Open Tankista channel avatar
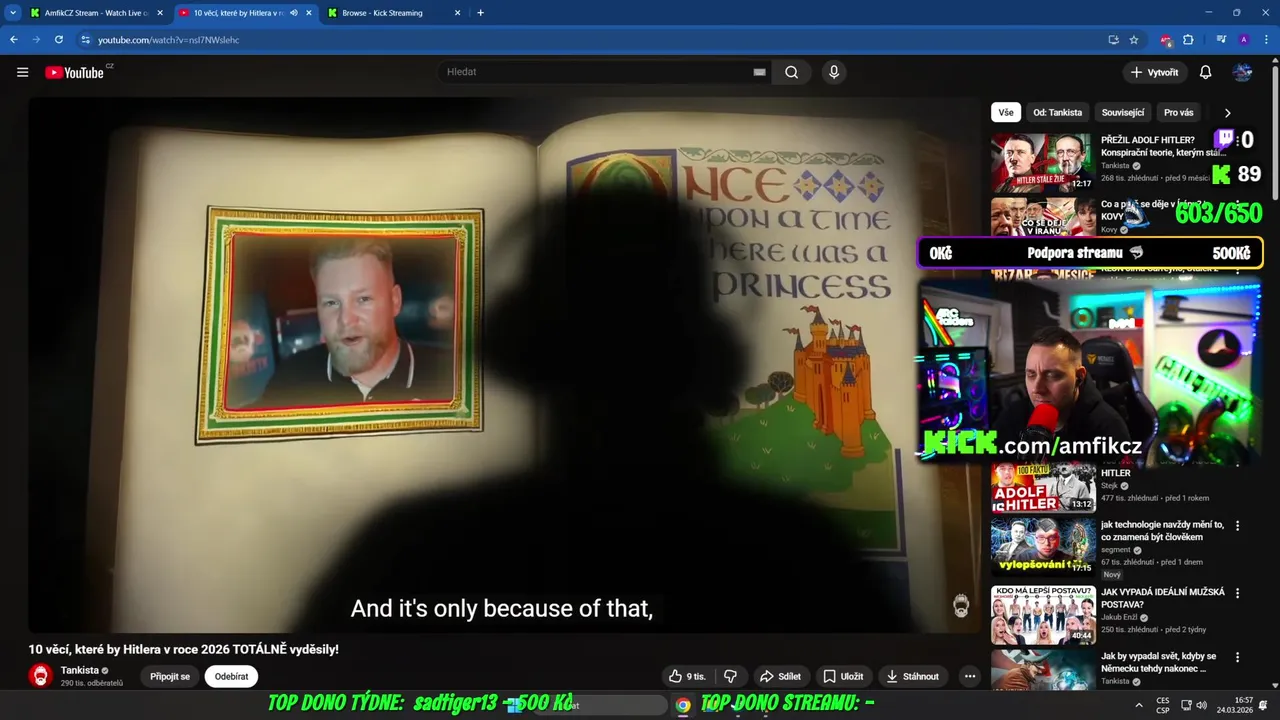 click(x=40, y=675)
